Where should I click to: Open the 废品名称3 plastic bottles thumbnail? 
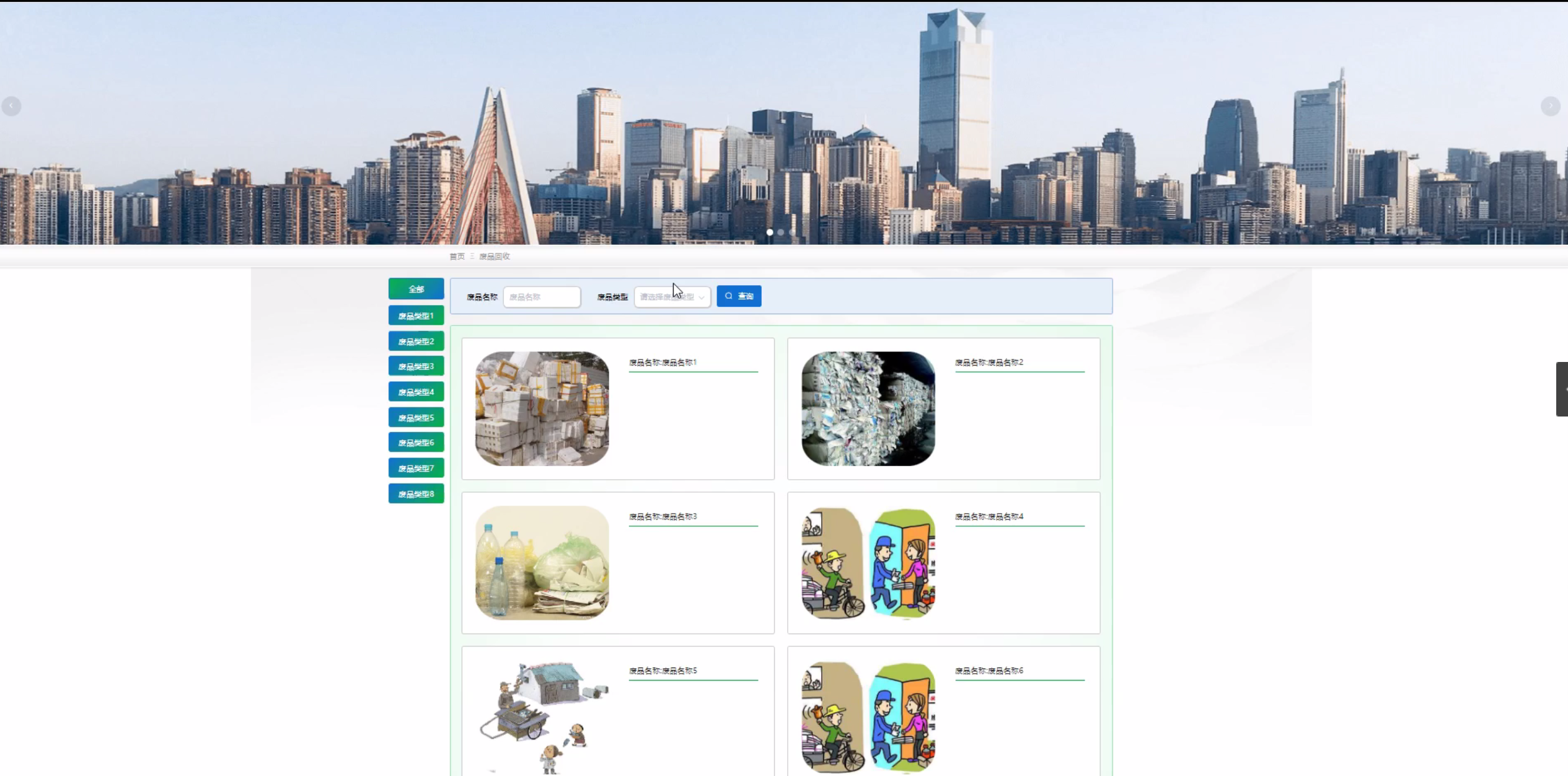click(x=542, y=563)
